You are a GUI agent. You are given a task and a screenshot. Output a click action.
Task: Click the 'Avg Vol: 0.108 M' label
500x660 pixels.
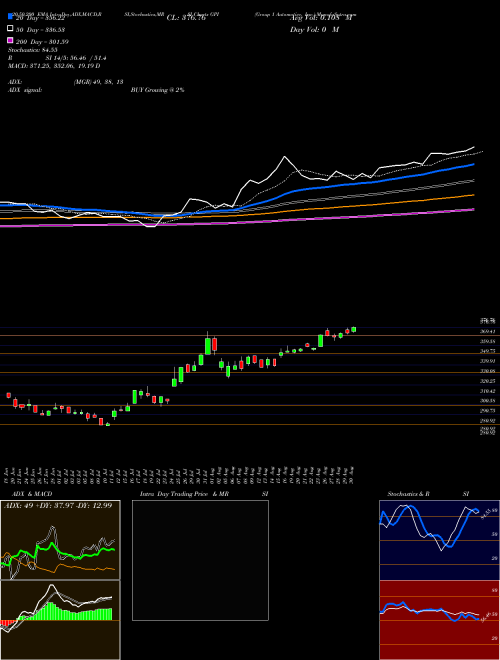point(321,18)
